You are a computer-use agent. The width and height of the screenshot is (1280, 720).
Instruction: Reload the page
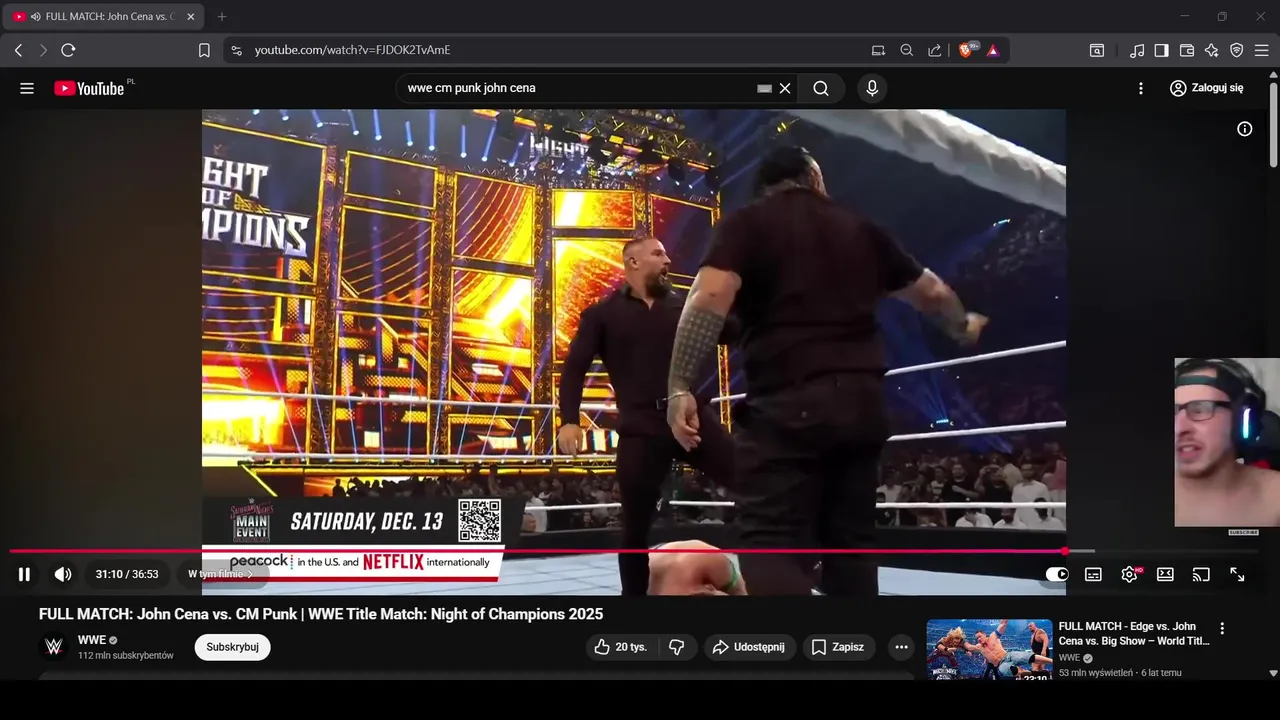(x=68, y=50)
